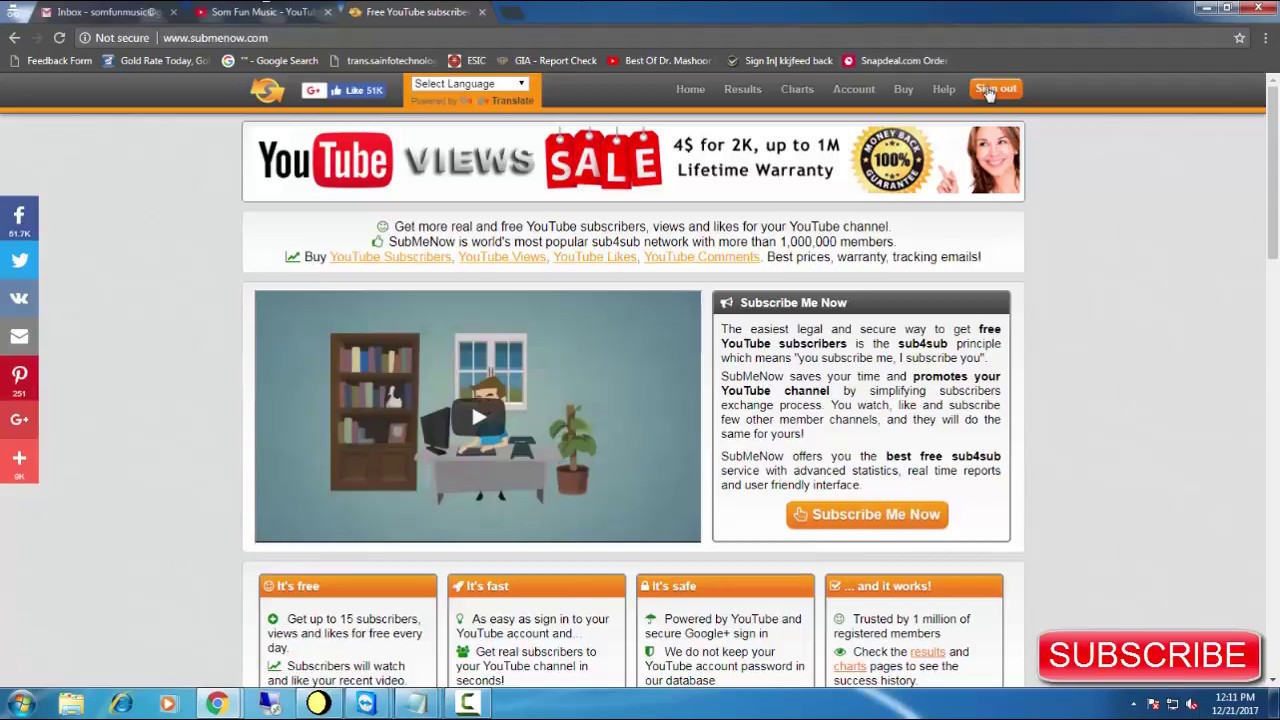Image resolution: width=1280 pixels, height=720 pixels.
Task: Close the Free YouTube subscribers tab
Action: point(482,12)
